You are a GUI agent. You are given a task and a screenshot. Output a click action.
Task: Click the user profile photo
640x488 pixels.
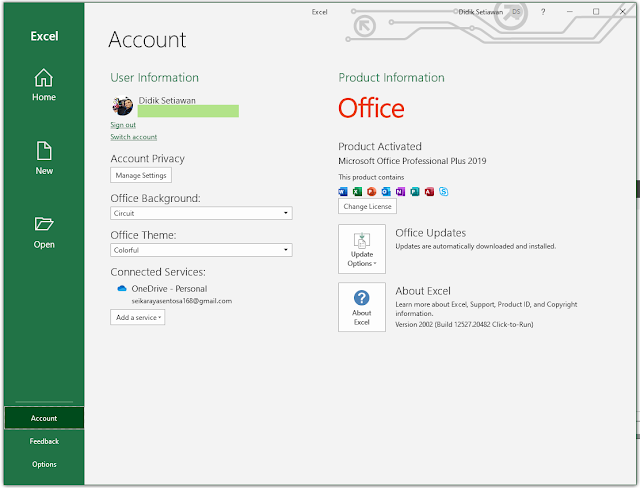pos(122,106)
